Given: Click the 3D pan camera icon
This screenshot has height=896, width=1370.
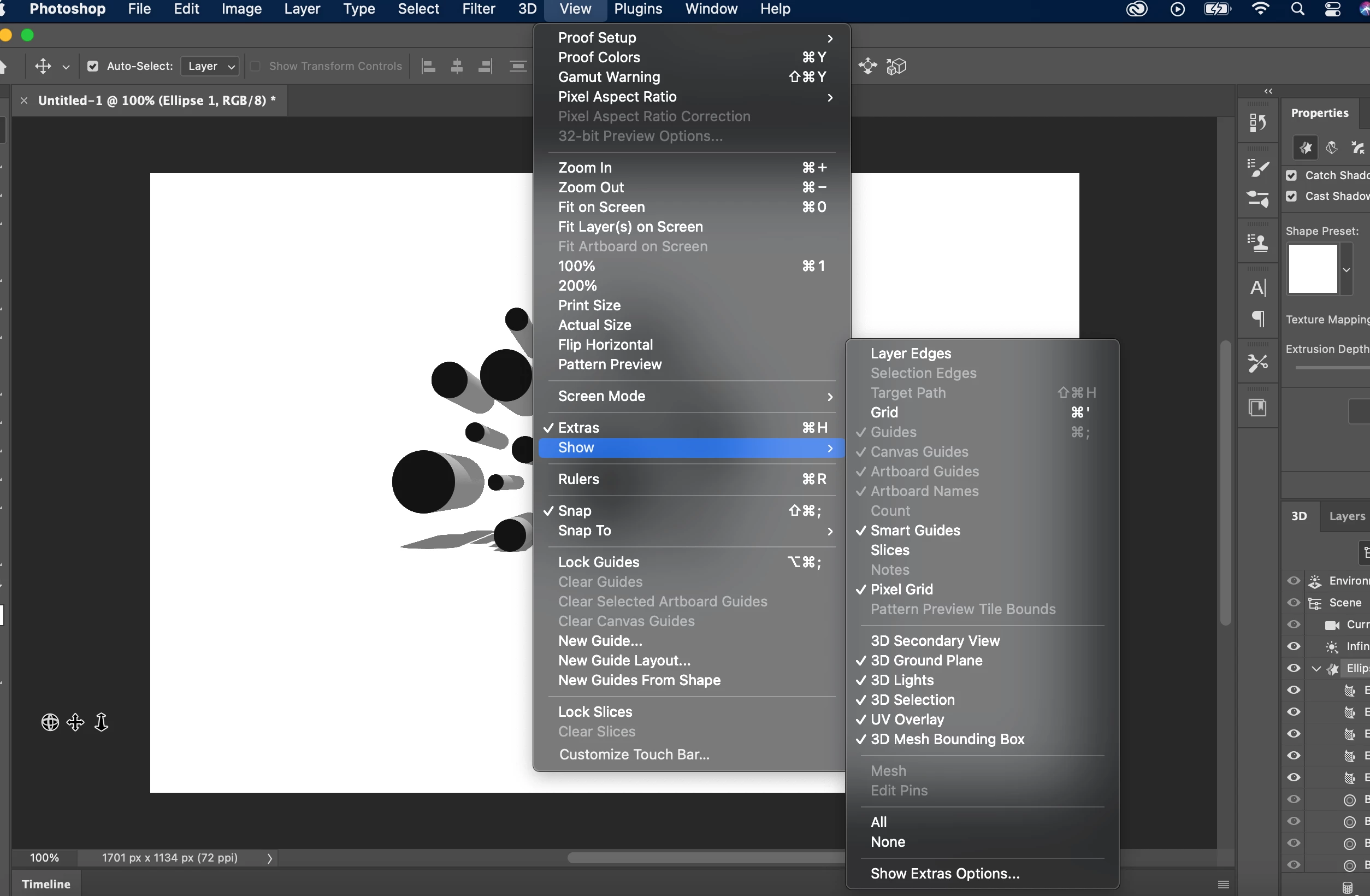Looking at the screenshot, I should (x=75, y=722).
